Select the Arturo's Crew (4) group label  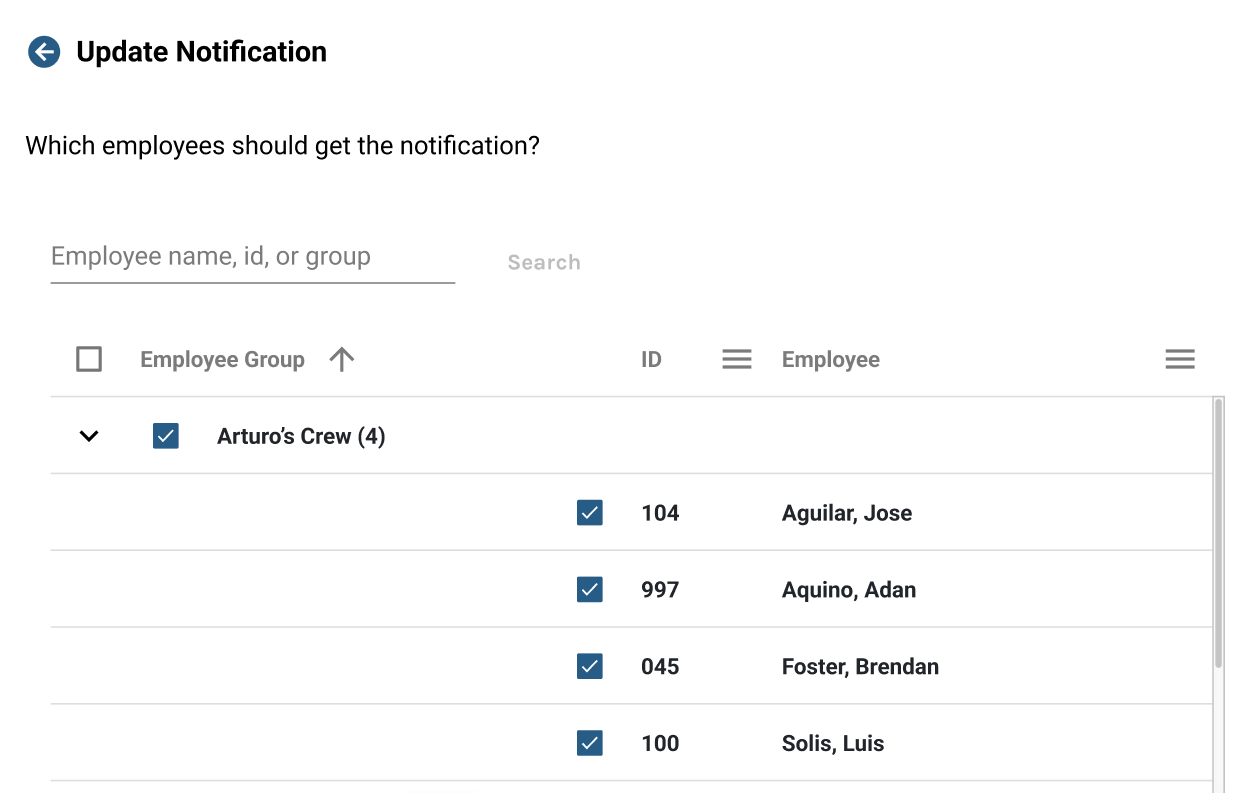(x=301, y=436)
